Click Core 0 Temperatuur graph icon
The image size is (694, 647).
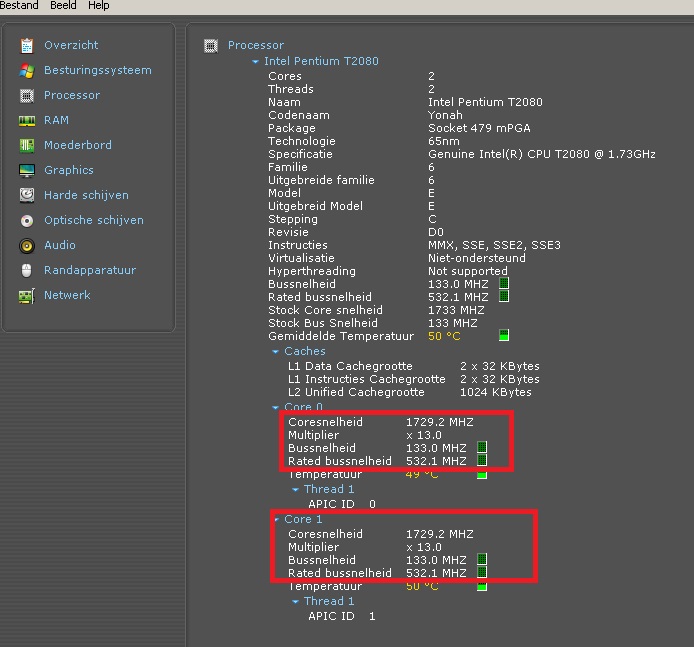coord(482,475)
